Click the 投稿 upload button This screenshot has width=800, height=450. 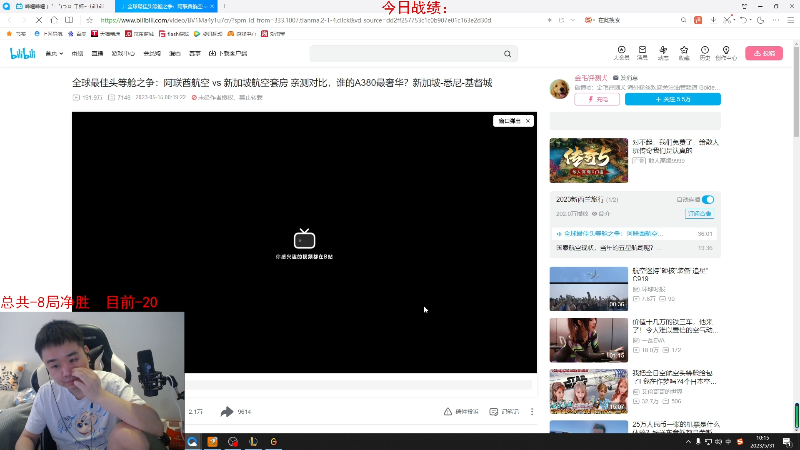pos(764,53)
